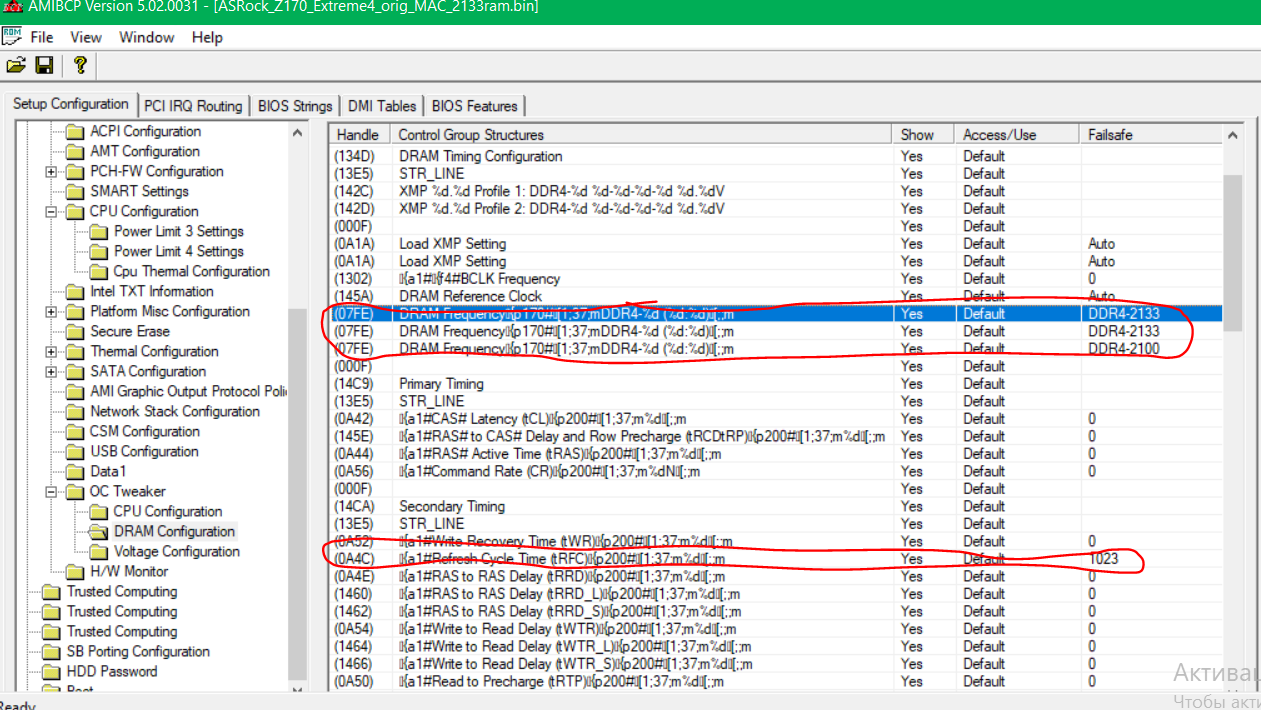The height and width of the screenshot is (710, 1261).
Task: Select Power Limit 4 Settings item
Action: click(x=179, y=251)
